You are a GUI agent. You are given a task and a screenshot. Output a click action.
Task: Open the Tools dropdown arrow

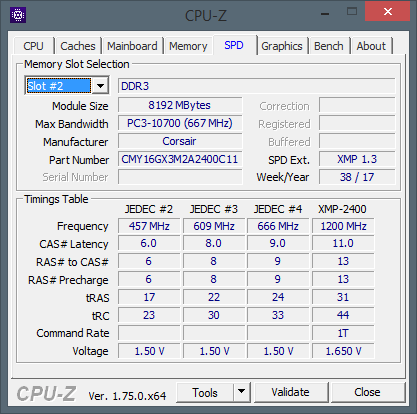pos(242,392)
